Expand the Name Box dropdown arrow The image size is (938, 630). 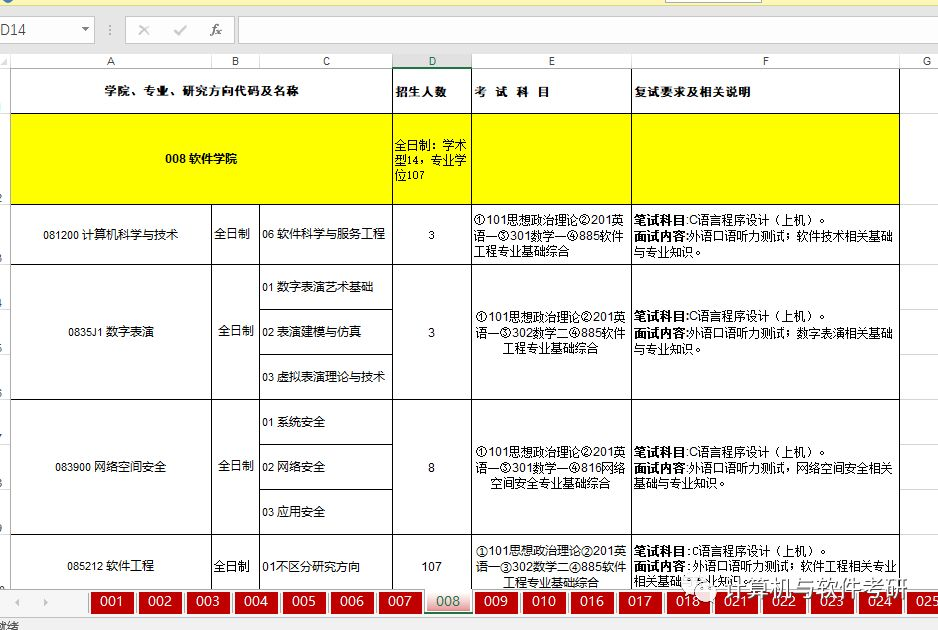[86, 29]
